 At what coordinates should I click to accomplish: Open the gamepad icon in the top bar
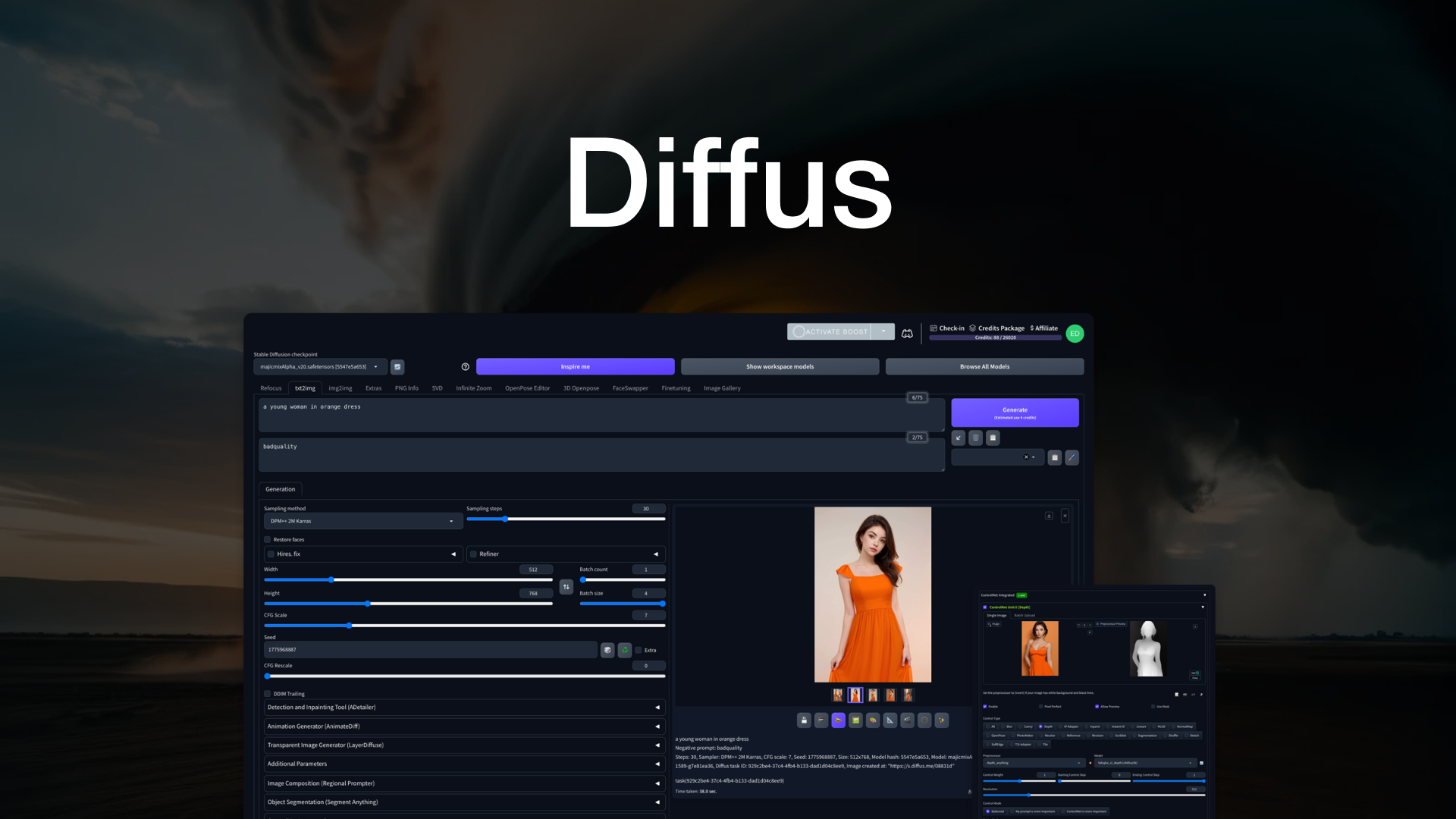click(x=907, y=332)
